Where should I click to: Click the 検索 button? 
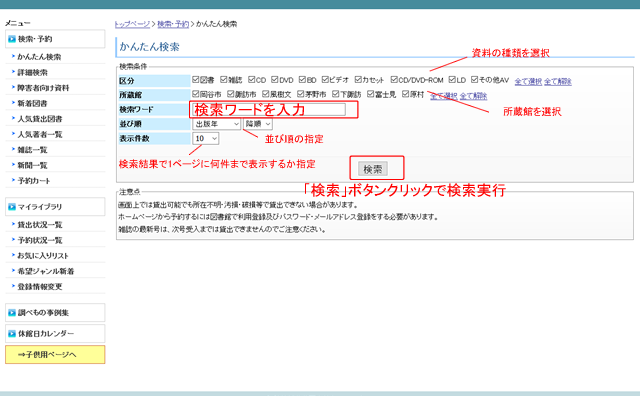373,169
